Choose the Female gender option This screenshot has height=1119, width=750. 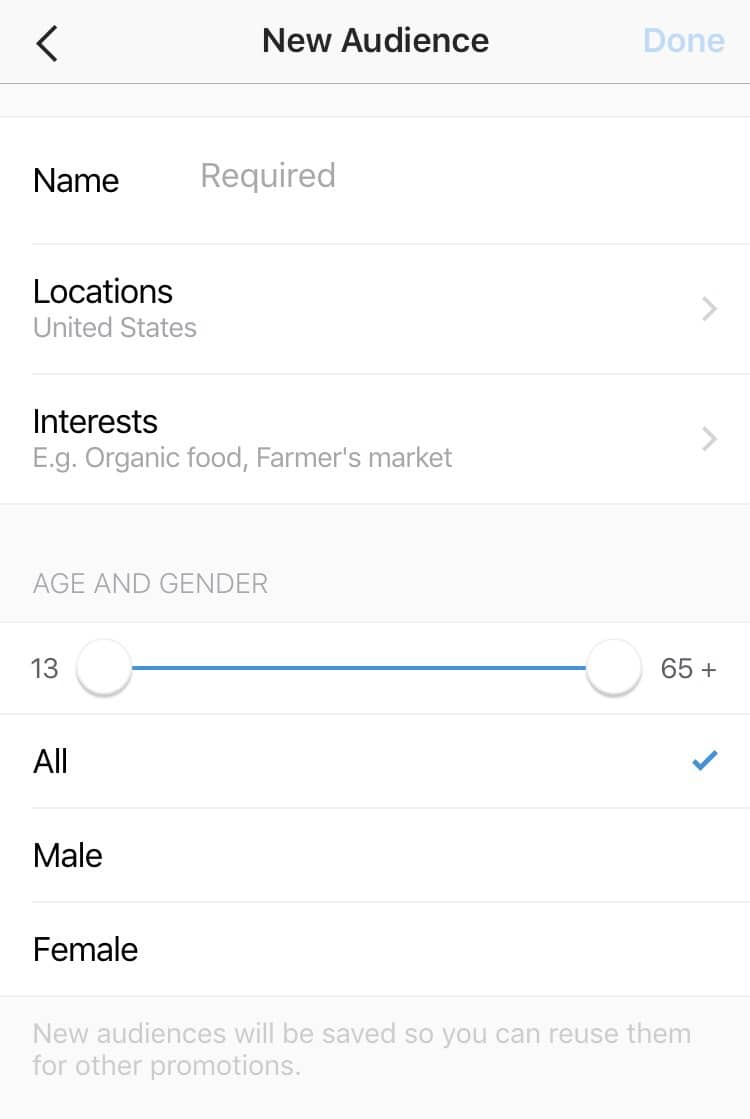(x=375, y=949)
